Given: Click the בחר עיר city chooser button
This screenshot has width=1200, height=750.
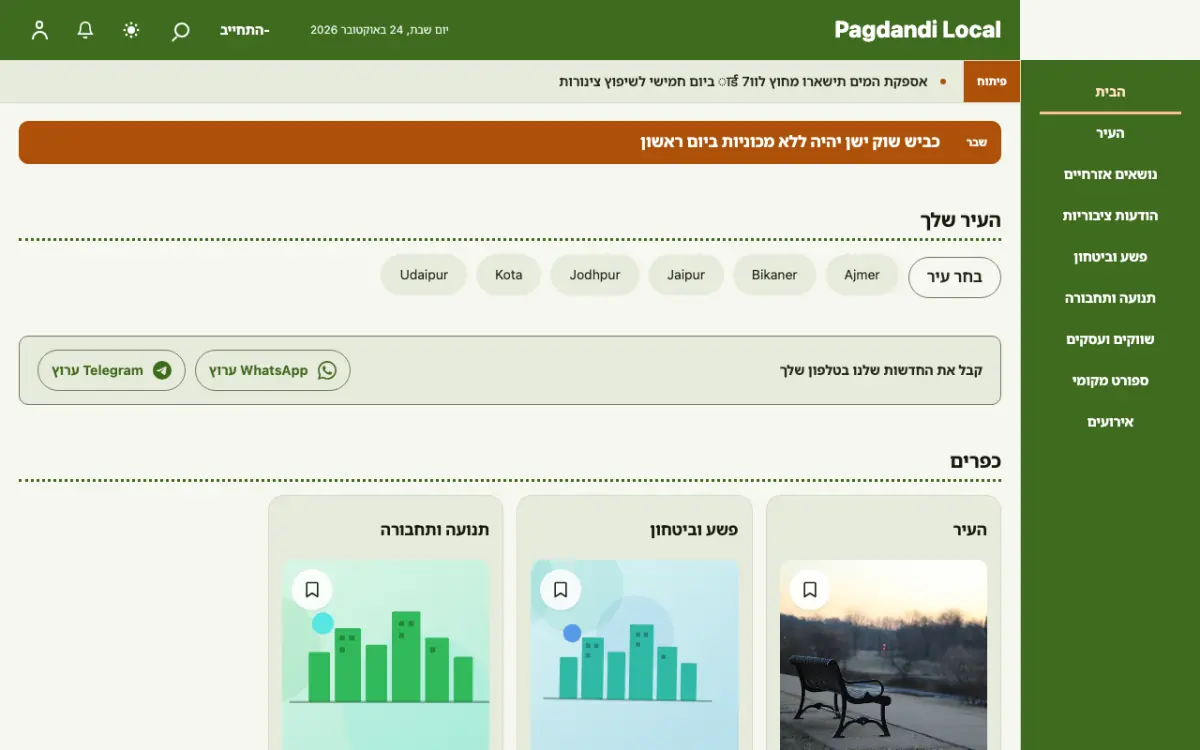Looking at the screenshot, I should 954,277.
